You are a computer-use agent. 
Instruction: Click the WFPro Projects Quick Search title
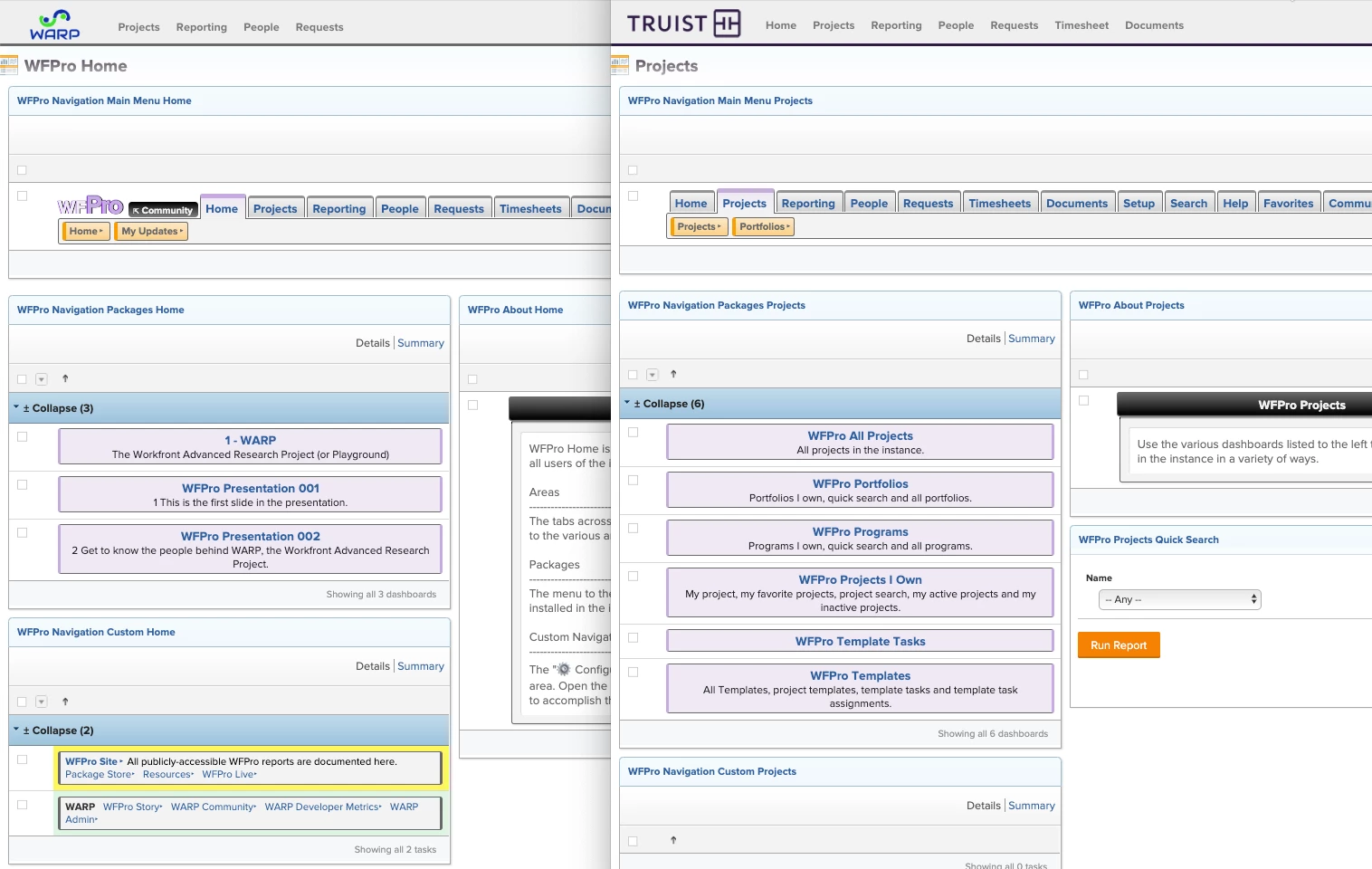click(1148, 540)
